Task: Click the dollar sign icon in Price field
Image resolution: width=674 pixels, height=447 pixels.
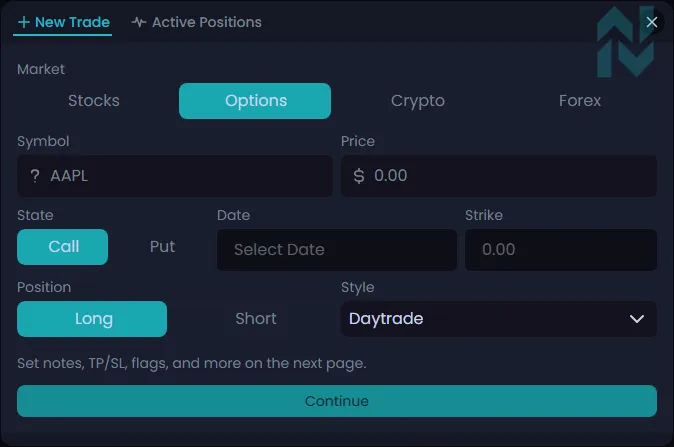Action: click(x=359, y=176)
